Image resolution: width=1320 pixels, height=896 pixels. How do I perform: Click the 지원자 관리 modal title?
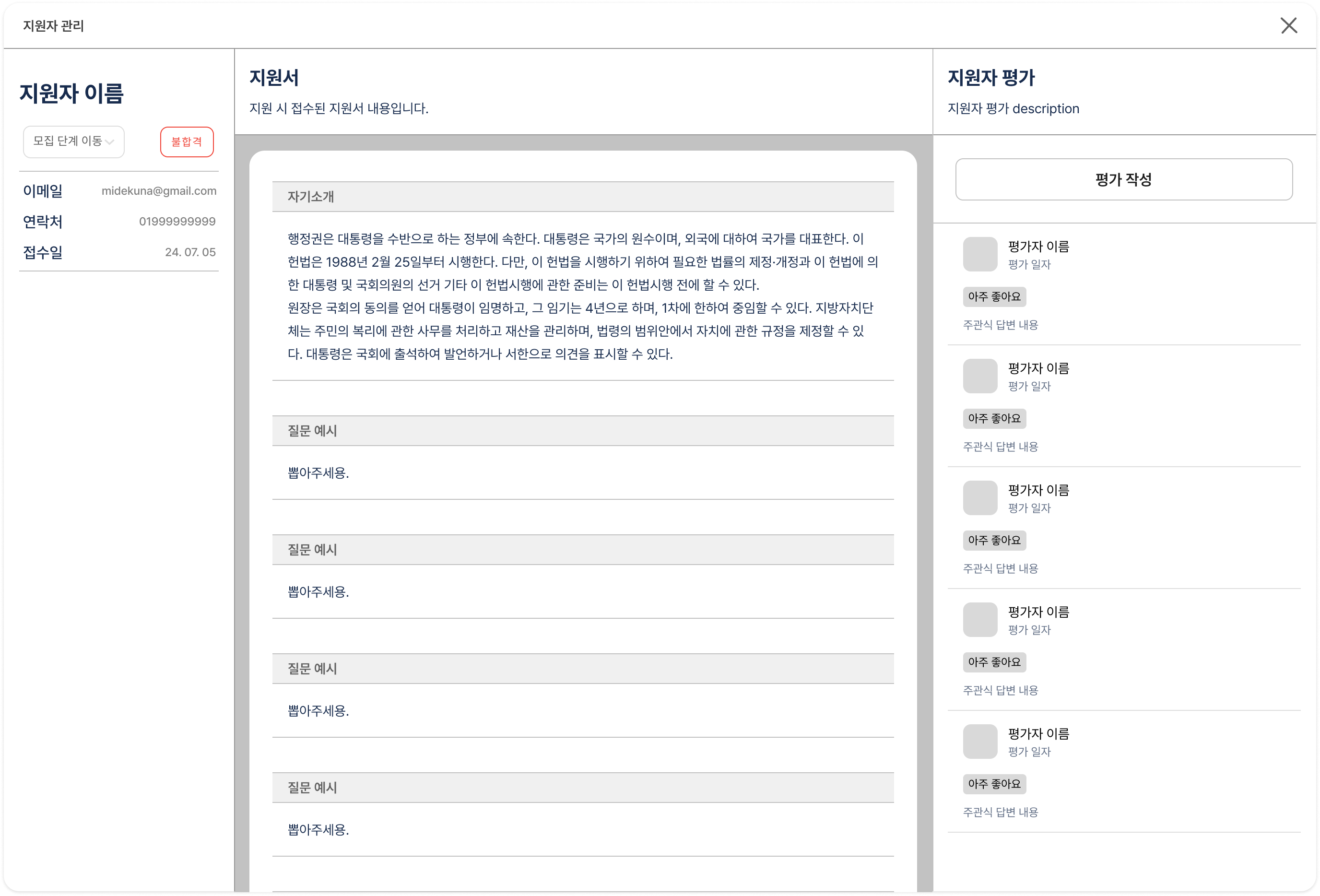[53, 26]
